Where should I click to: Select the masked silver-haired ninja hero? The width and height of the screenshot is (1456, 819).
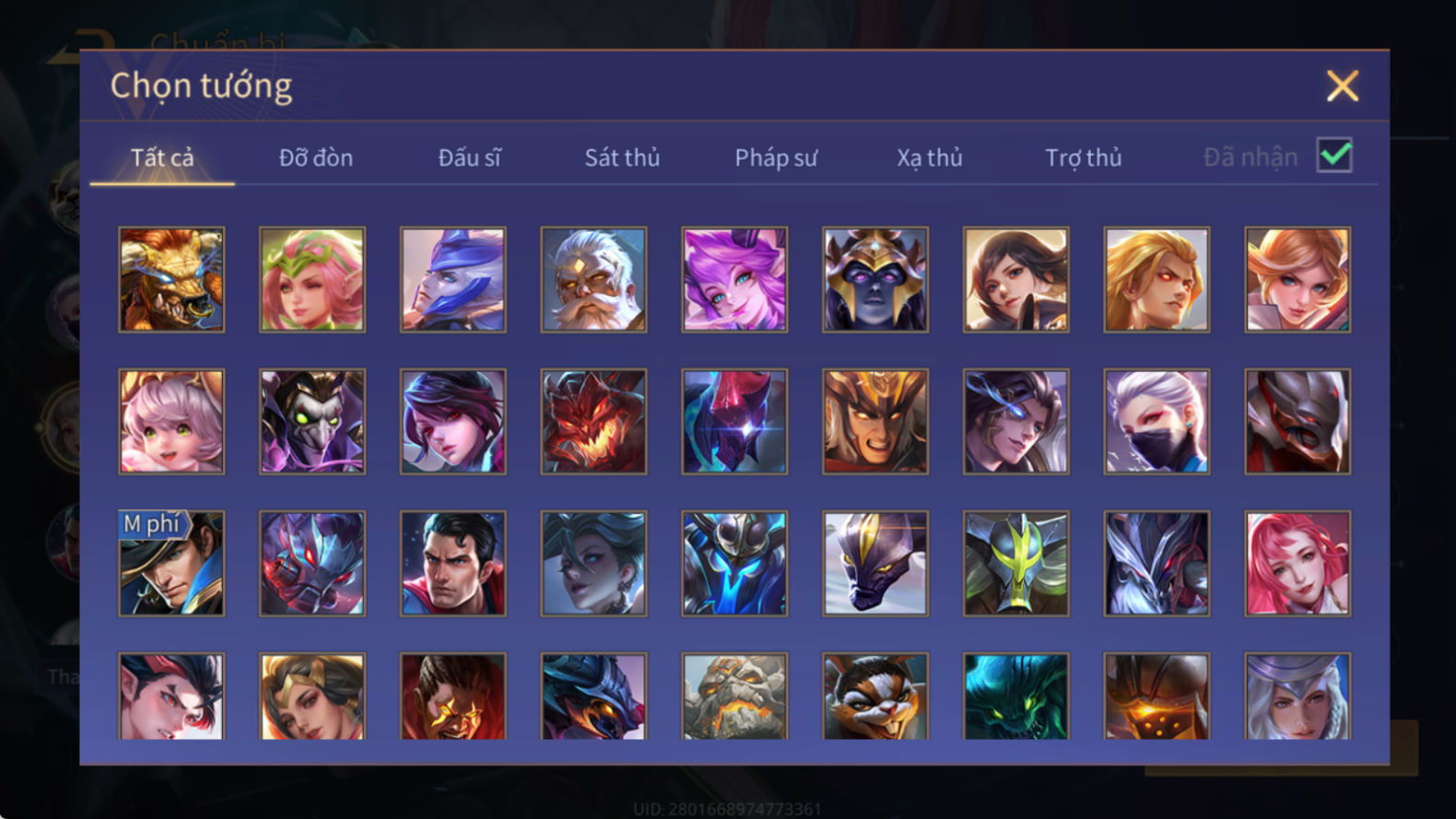click(1157, 421)
